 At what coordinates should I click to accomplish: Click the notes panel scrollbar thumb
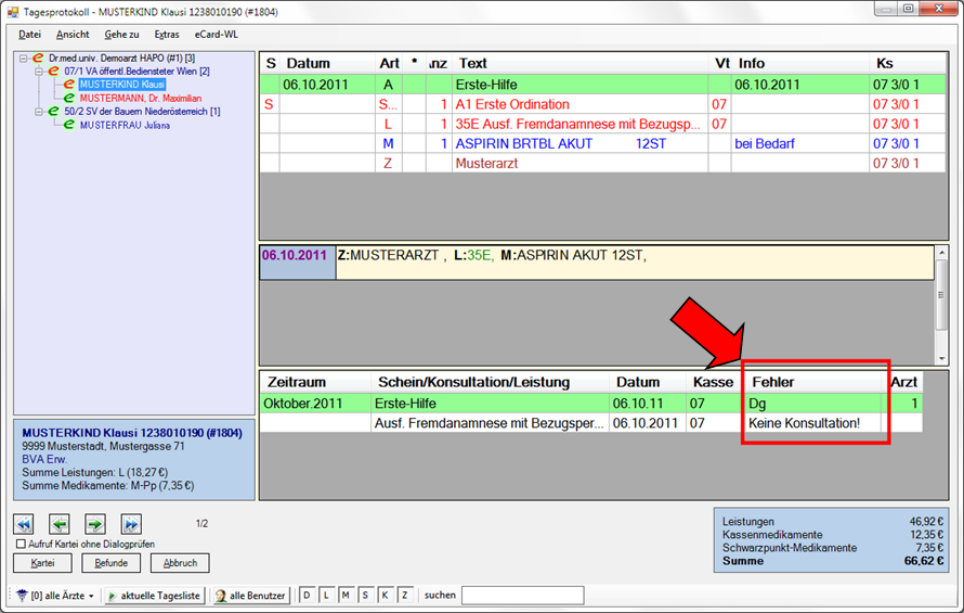click(x=941, y=295)
